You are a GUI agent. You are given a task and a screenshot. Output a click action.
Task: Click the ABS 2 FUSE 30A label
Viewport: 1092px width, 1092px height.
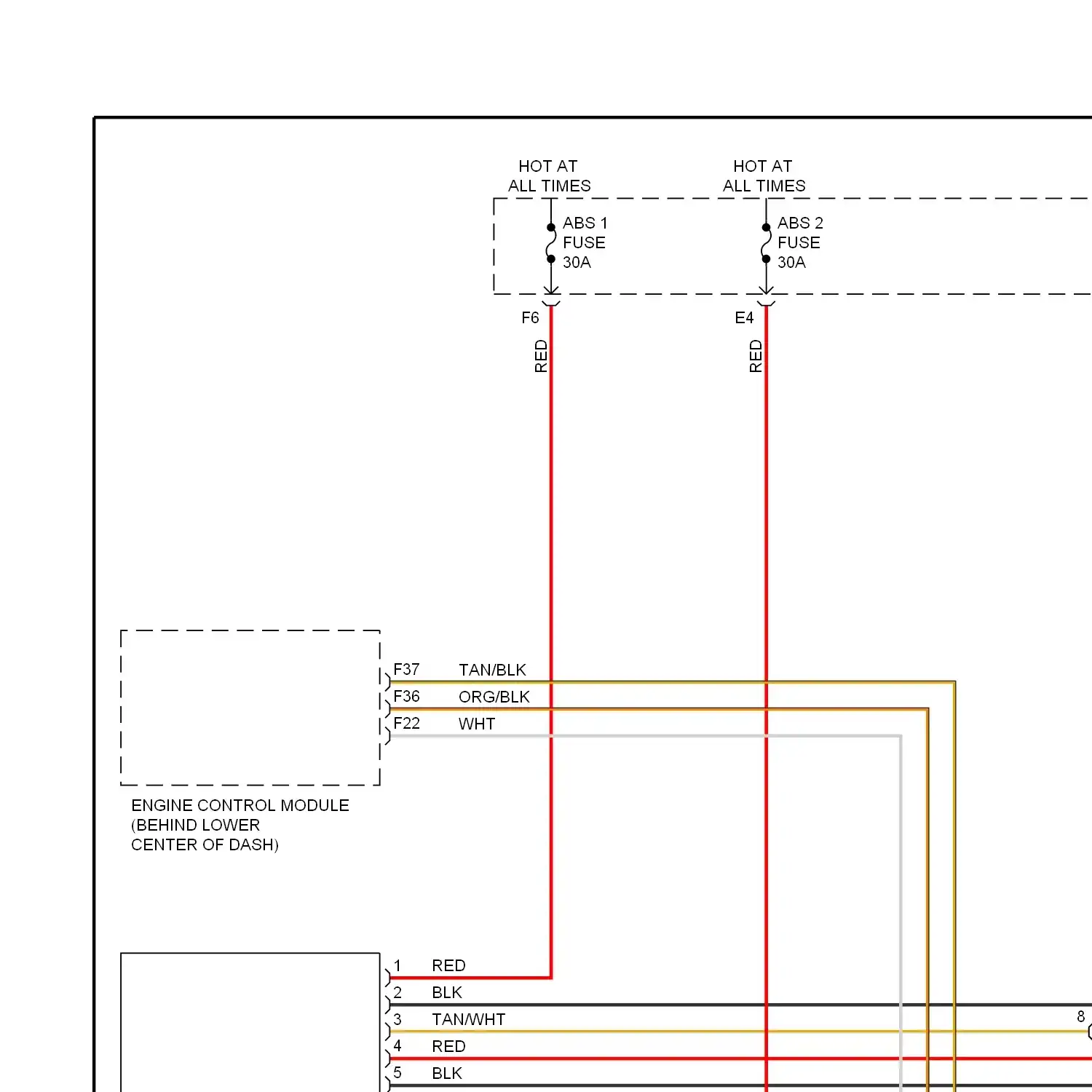tap(800, 242)
